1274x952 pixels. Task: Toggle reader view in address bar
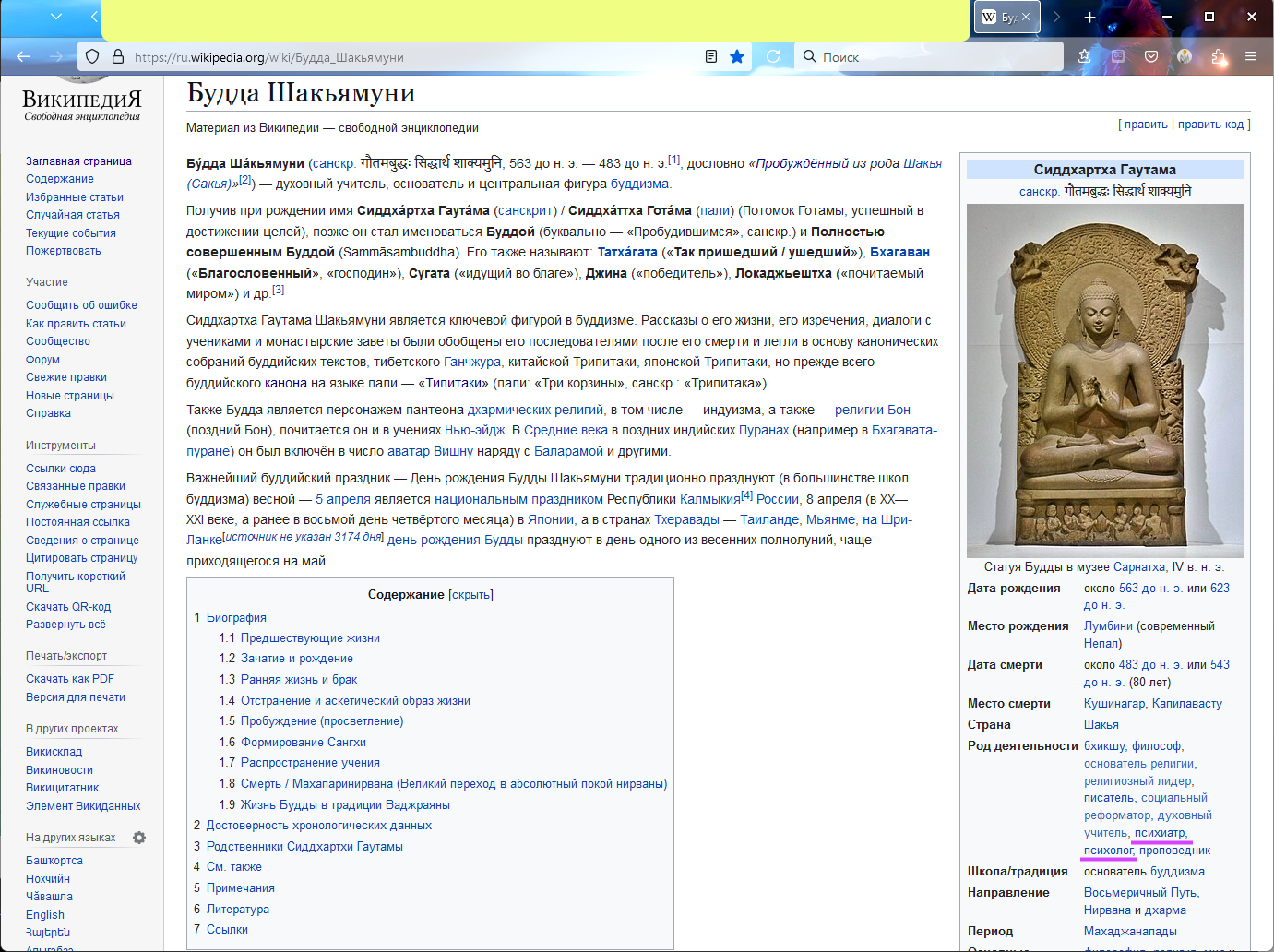point(711,56)
